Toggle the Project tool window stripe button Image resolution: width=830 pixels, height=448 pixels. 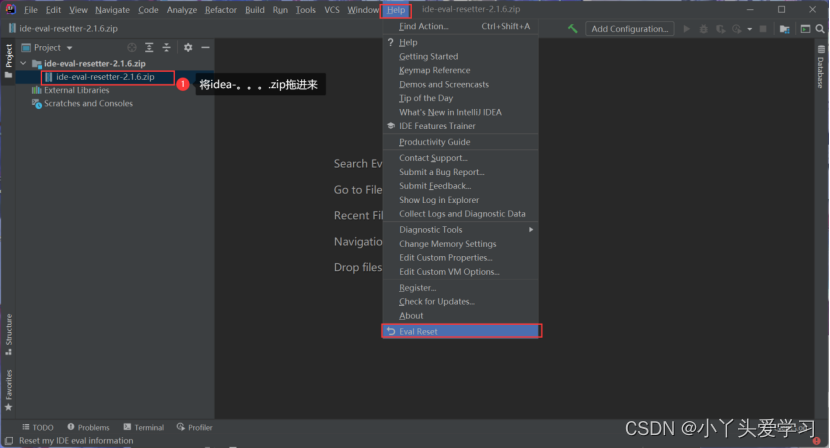pyautogui.click(x=8, y=61)
